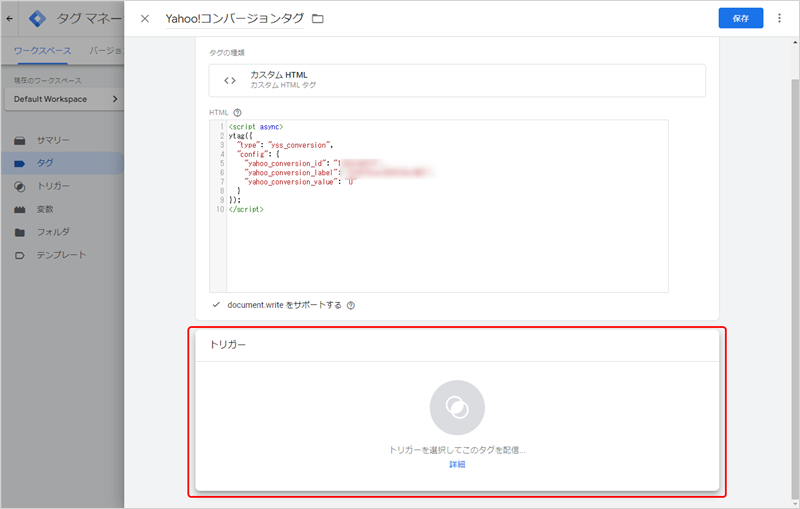The height and width of the screenshot is (509, 800).
Task: Click code line containing yahoo_conversion_value
Action: click(x=300, y=182)
